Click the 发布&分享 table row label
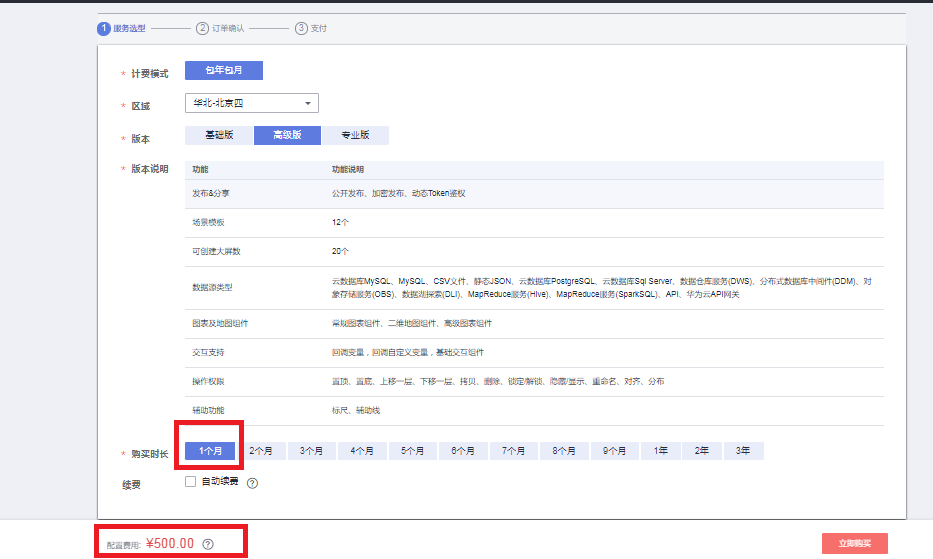The image size is (933, 559). point(211,193)
